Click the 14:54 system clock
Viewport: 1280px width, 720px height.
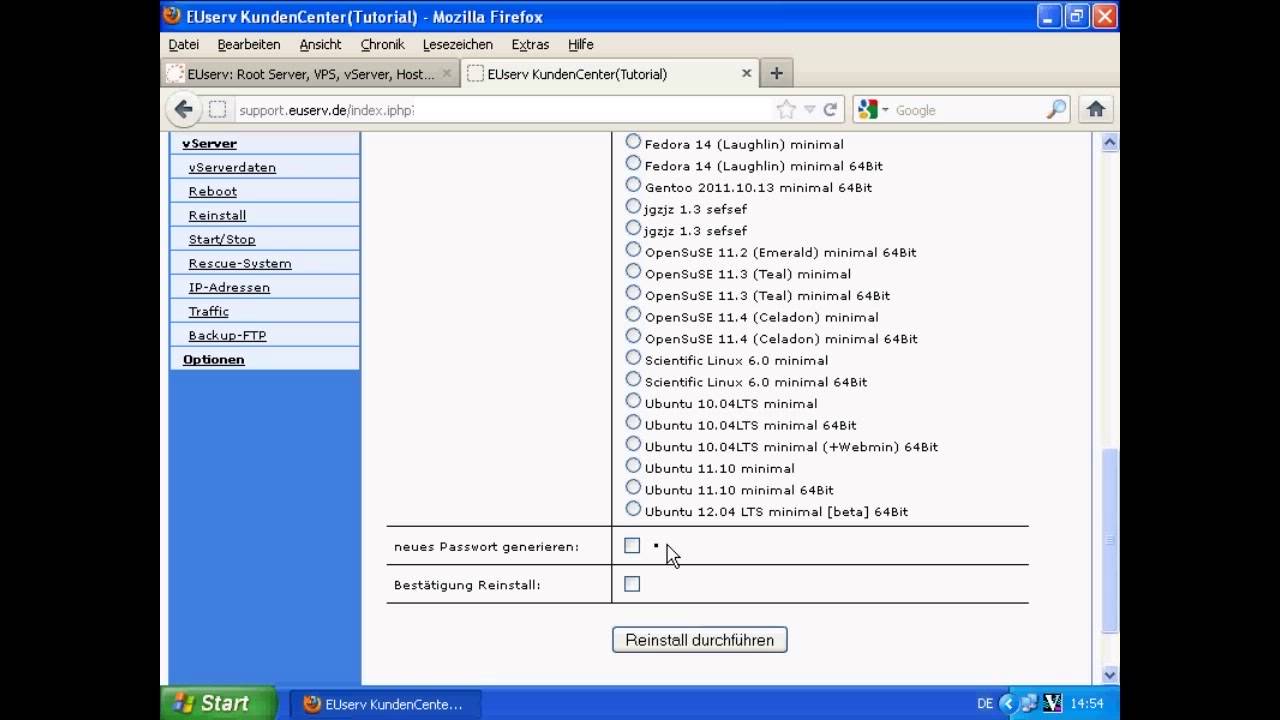click(1087, 704)
